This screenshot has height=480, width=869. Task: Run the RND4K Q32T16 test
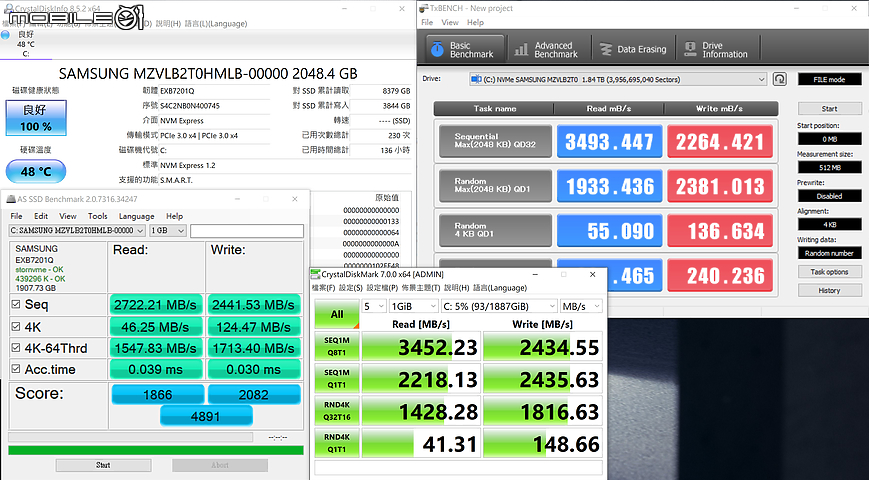tap(337, 411)
